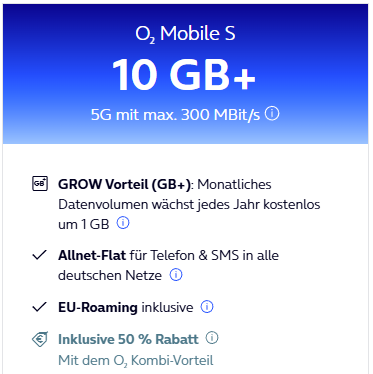Click 'Mit dem O2 Kombi-Vorteil' text

pyautogui.click(x=136, y=361)
